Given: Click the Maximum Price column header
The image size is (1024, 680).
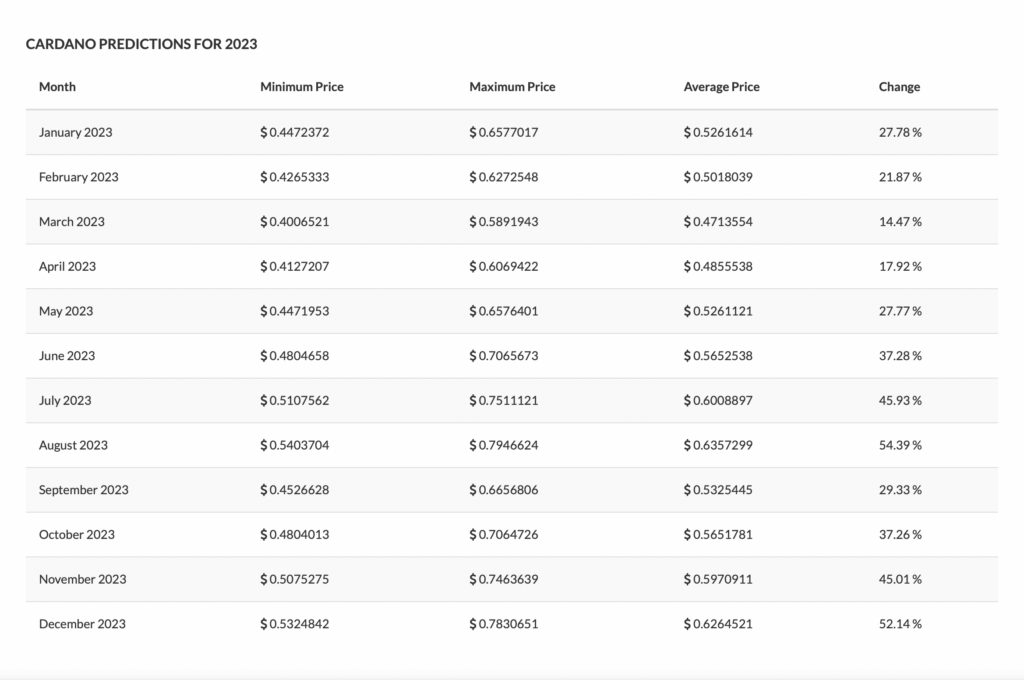Looking at the screenshot, I should [512, 86].
